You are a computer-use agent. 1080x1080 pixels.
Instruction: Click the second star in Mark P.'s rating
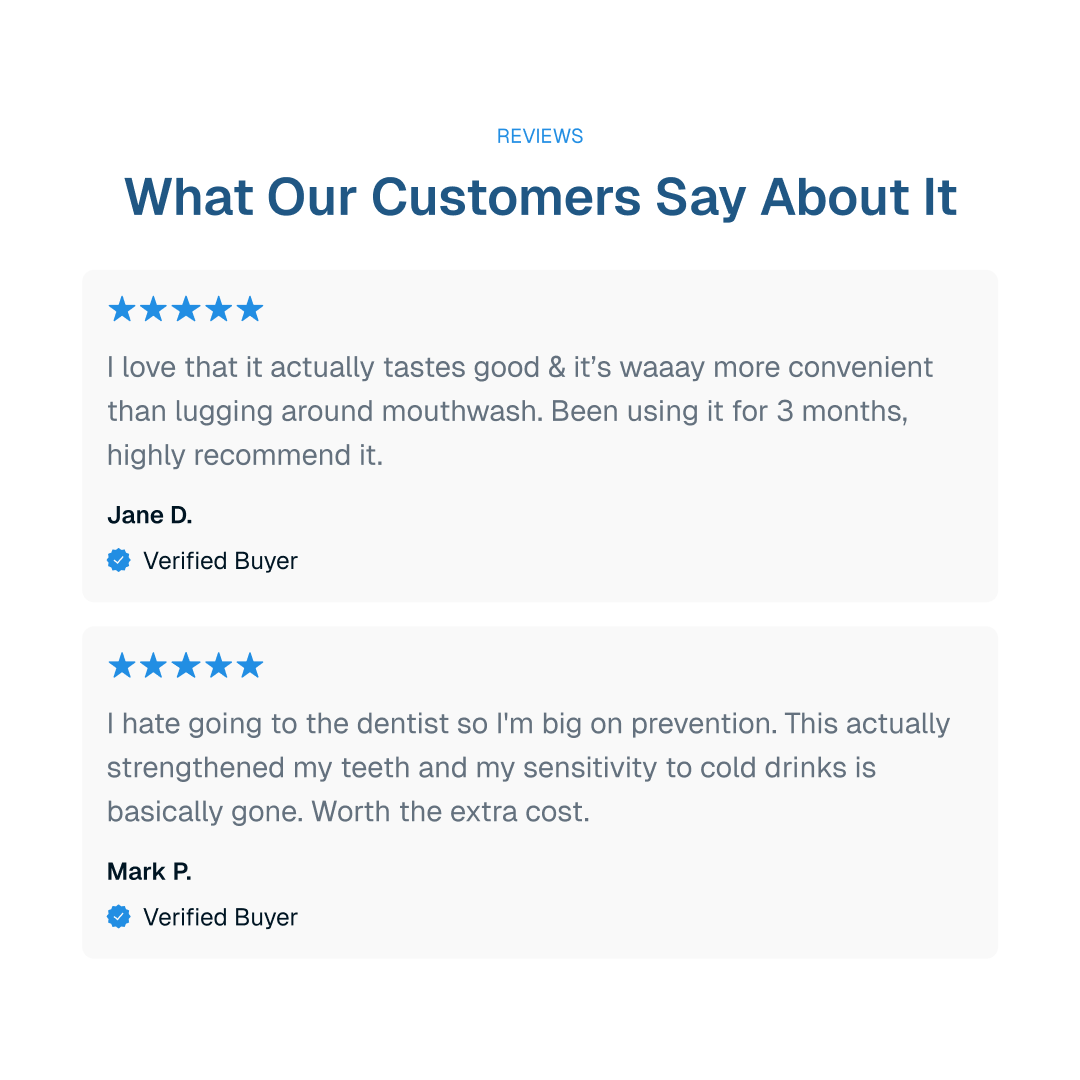coord(153,666)
